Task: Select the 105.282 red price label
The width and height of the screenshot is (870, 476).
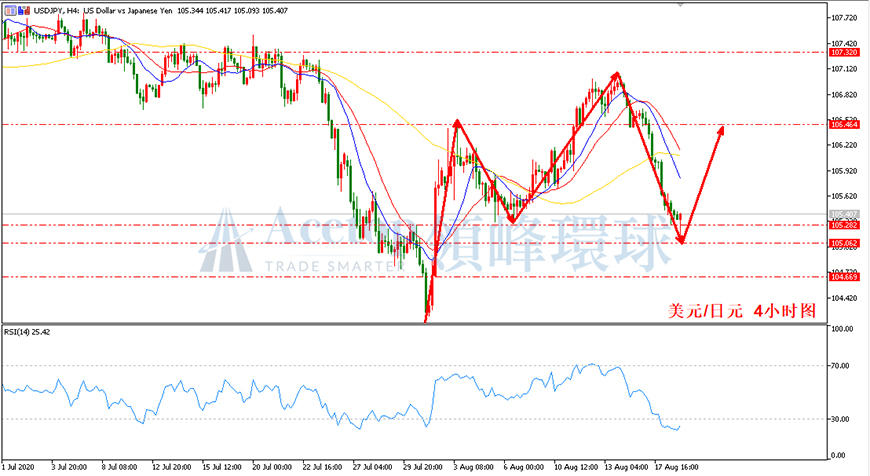Action: [844, 225]
